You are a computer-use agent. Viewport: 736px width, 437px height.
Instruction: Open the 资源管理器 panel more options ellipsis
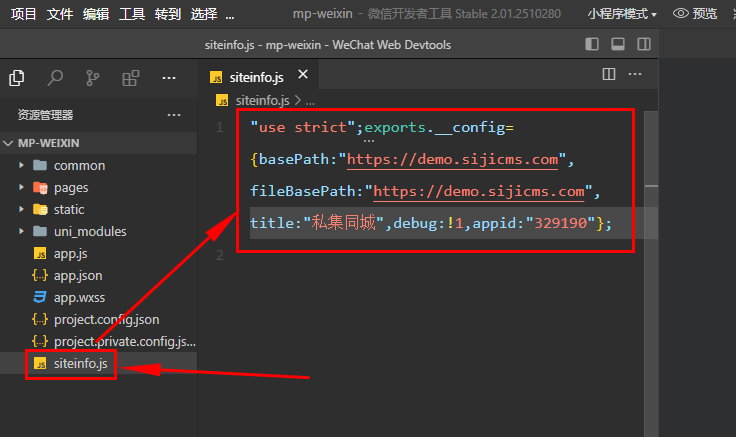(174, 115)
